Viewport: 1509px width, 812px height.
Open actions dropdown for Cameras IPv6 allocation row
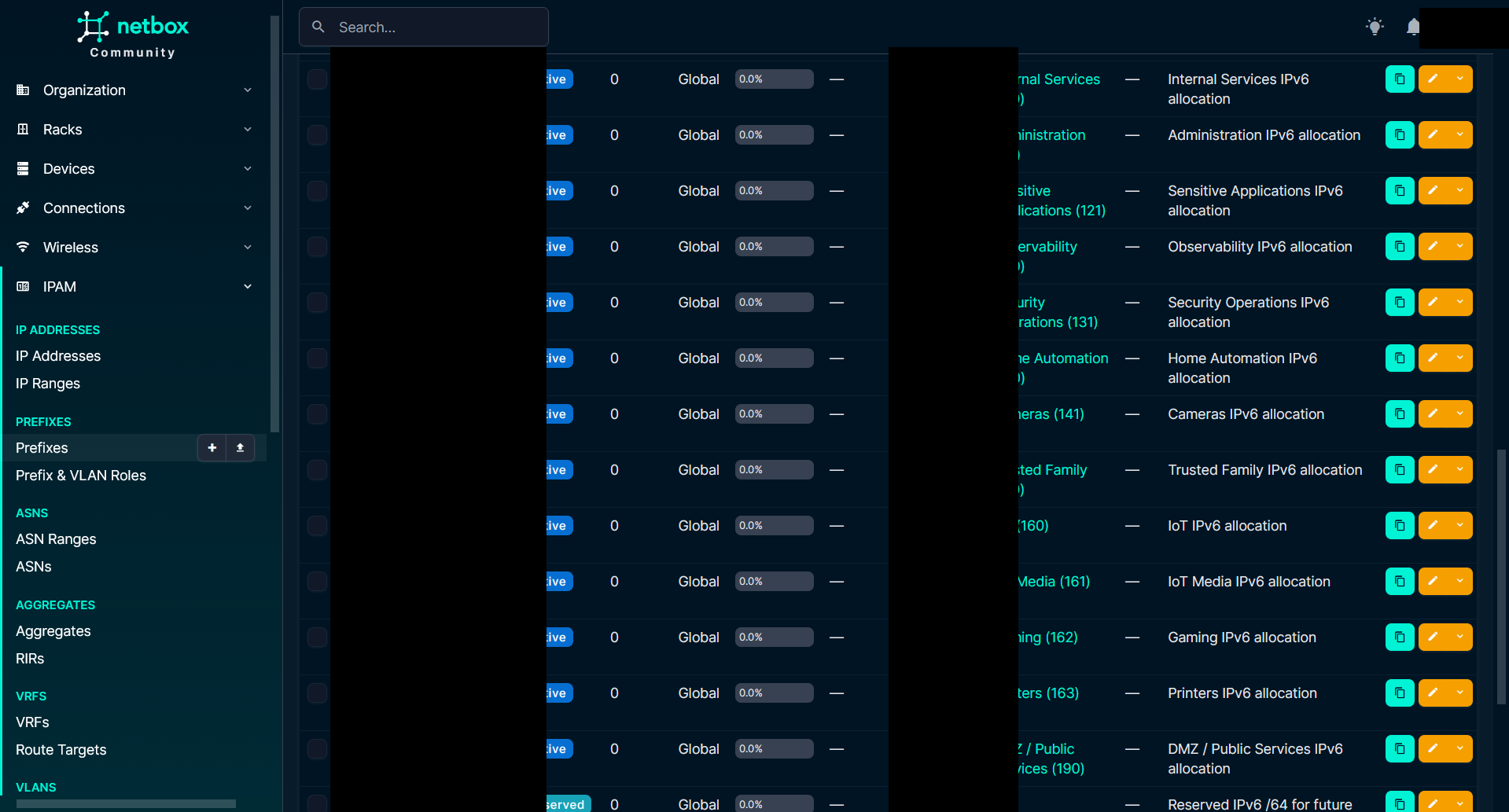click(x=1460, y=413)
